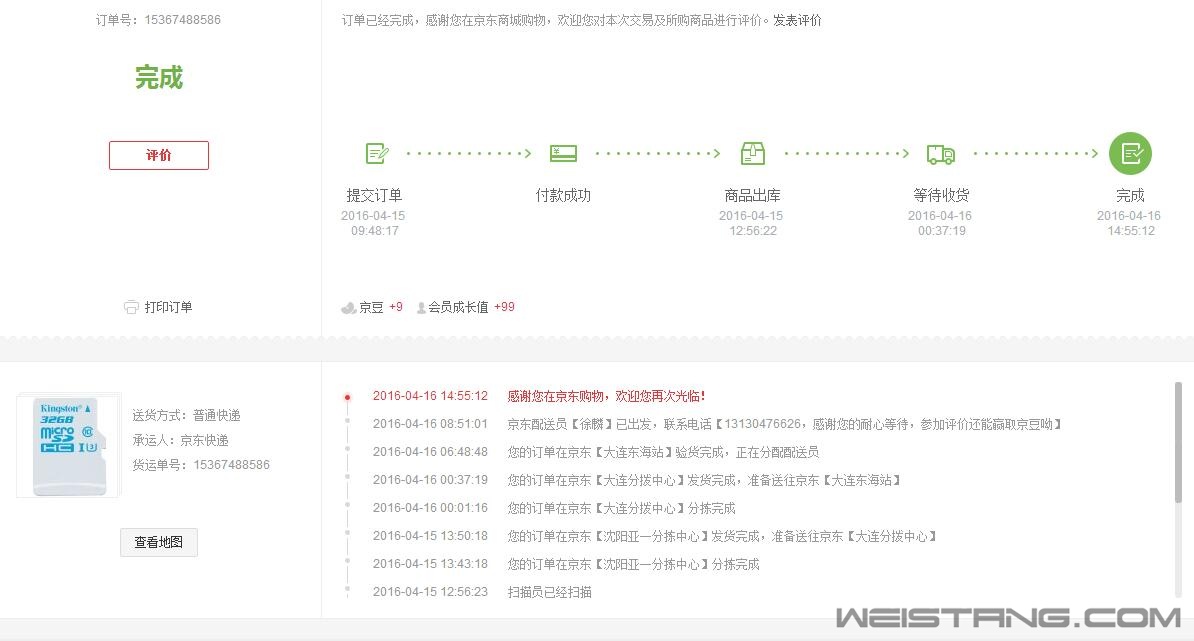Viewport: 1194px width, 641px height.
Task: Click the 承运人：京东快递 carrier text
Action: pyautogui.click(x=180, y=440)
